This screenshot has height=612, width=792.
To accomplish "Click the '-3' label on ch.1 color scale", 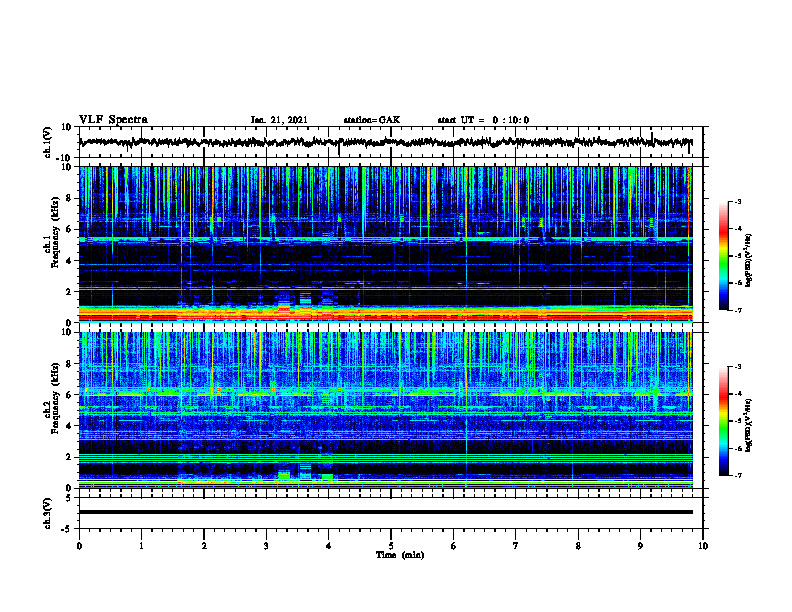I will (738, 202).
